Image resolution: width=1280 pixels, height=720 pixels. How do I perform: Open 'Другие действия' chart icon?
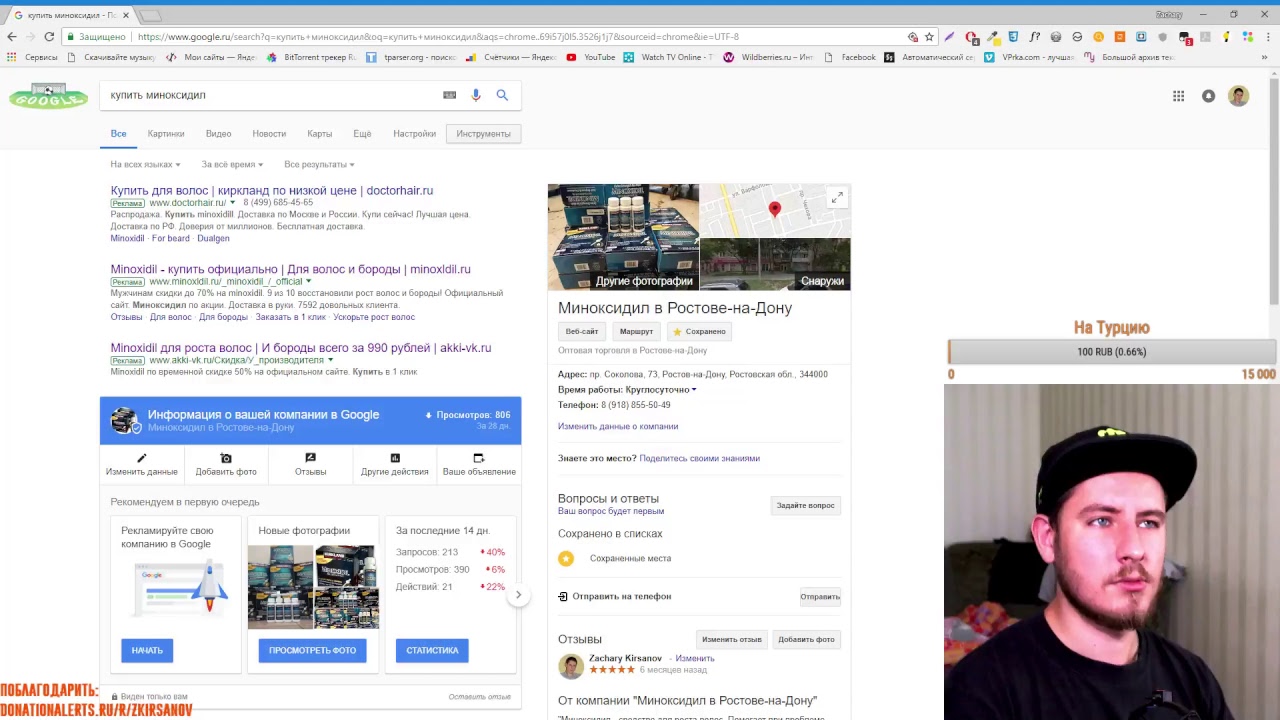pyautogui.click(x=395, y=458)
